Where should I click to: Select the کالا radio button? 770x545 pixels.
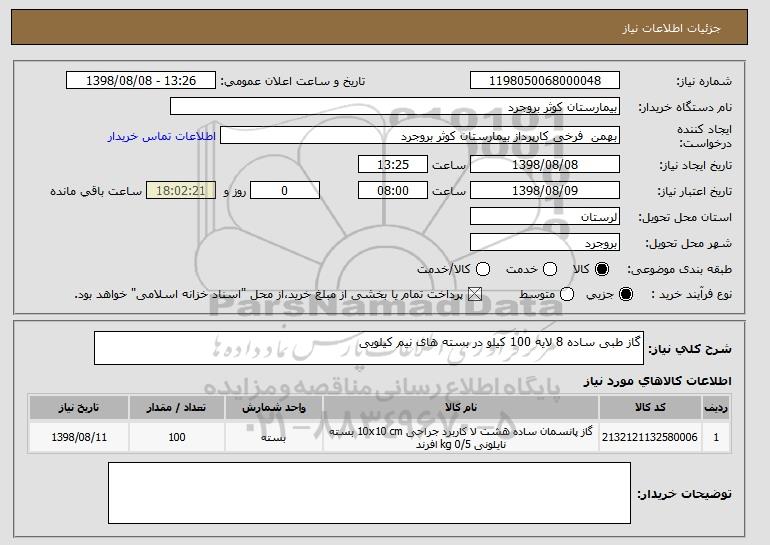coord(602,269)
